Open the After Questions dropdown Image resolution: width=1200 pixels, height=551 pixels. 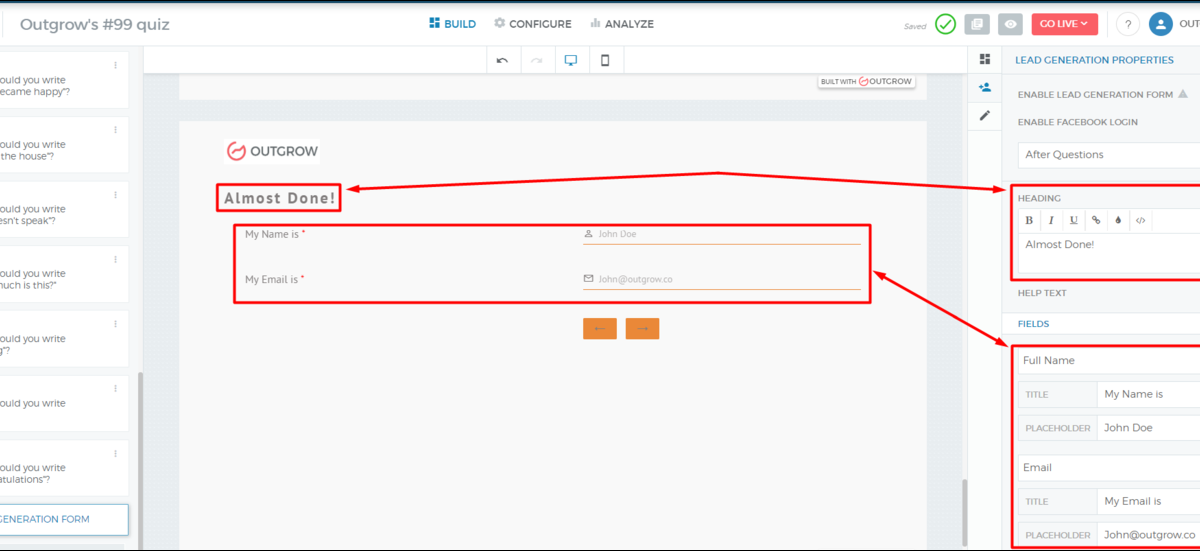(1108, 155)
